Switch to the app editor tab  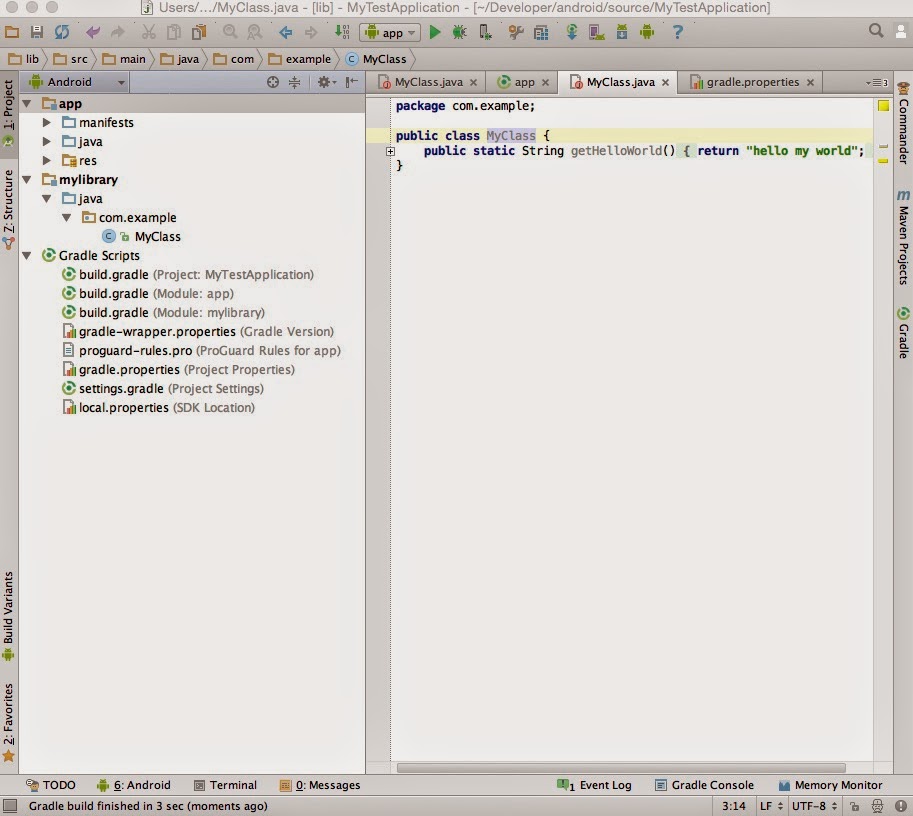coord(523,82)
